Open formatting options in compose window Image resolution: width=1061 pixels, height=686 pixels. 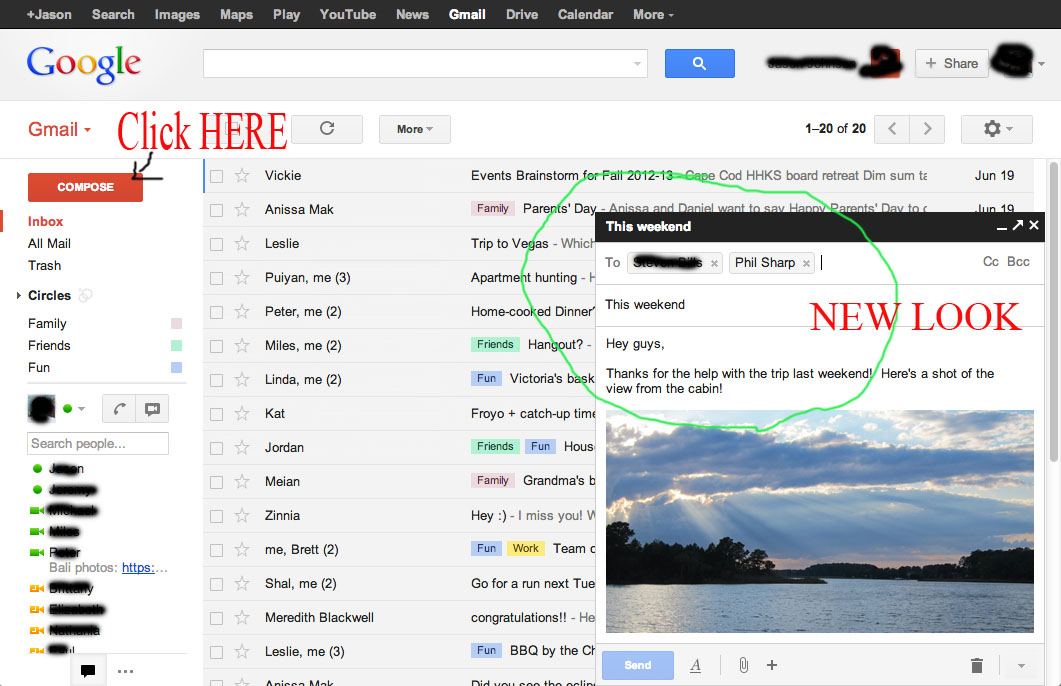pos(696,666)
